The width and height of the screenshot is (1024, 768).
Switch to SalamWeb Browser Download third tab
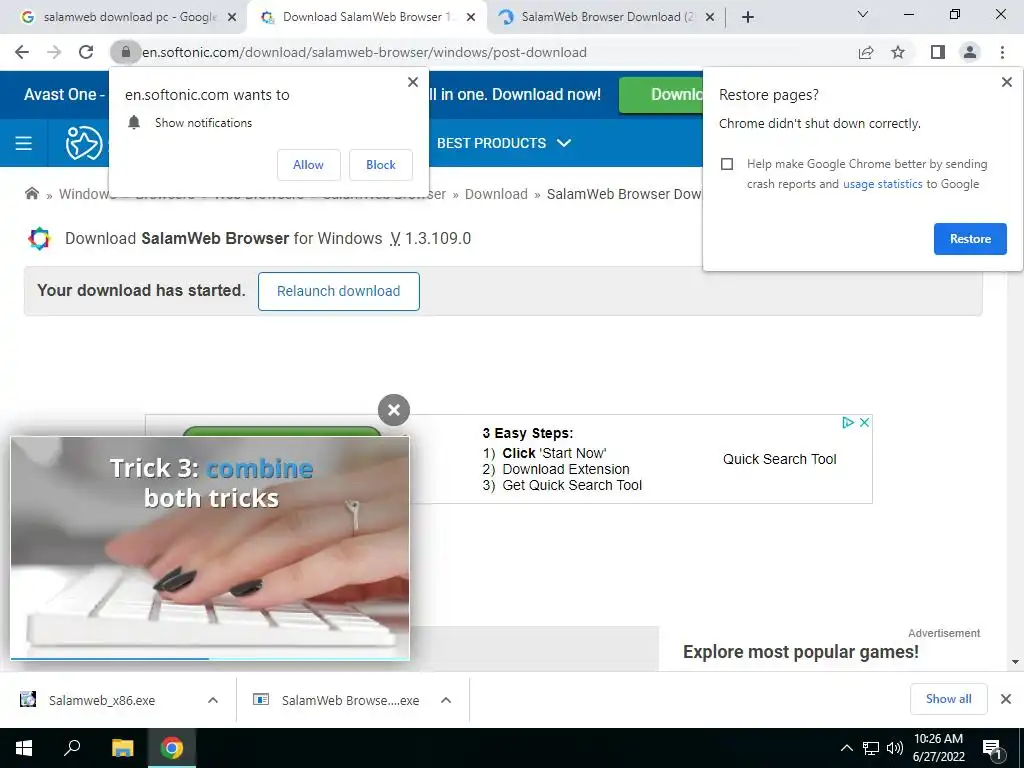605,17
